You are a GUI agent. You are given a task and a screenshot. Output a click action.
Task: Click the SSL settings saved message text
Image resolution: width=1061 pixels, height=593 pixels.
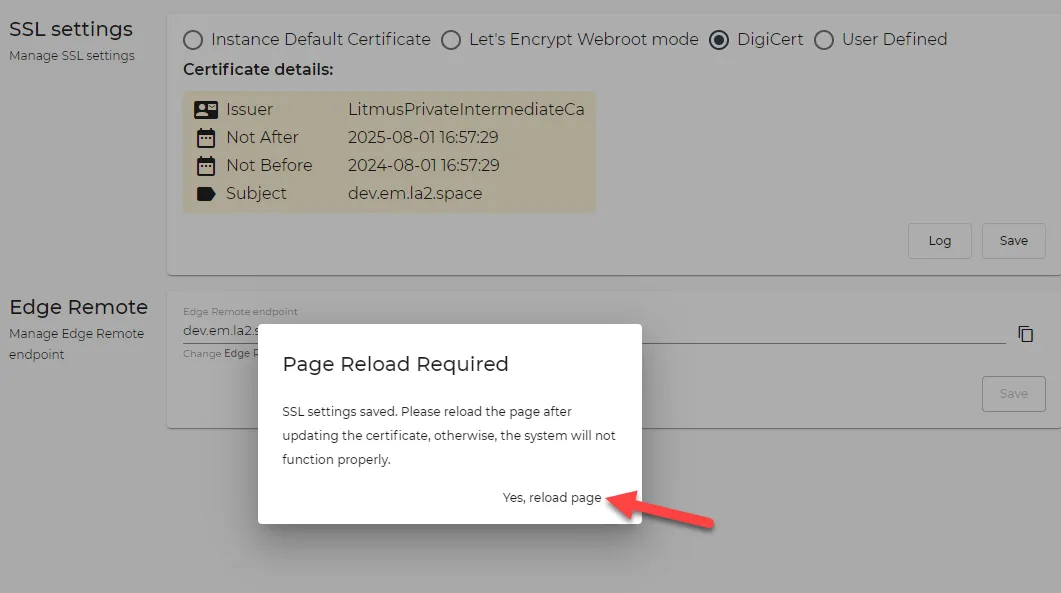coord(449,435)
